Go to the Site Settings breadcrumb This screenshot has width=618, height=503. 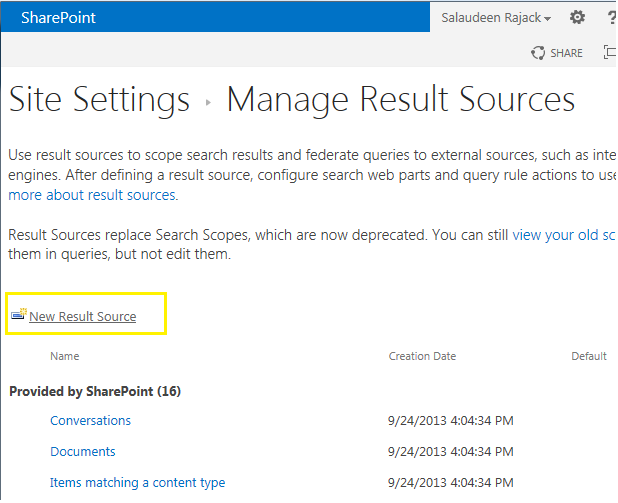[99, 100]
